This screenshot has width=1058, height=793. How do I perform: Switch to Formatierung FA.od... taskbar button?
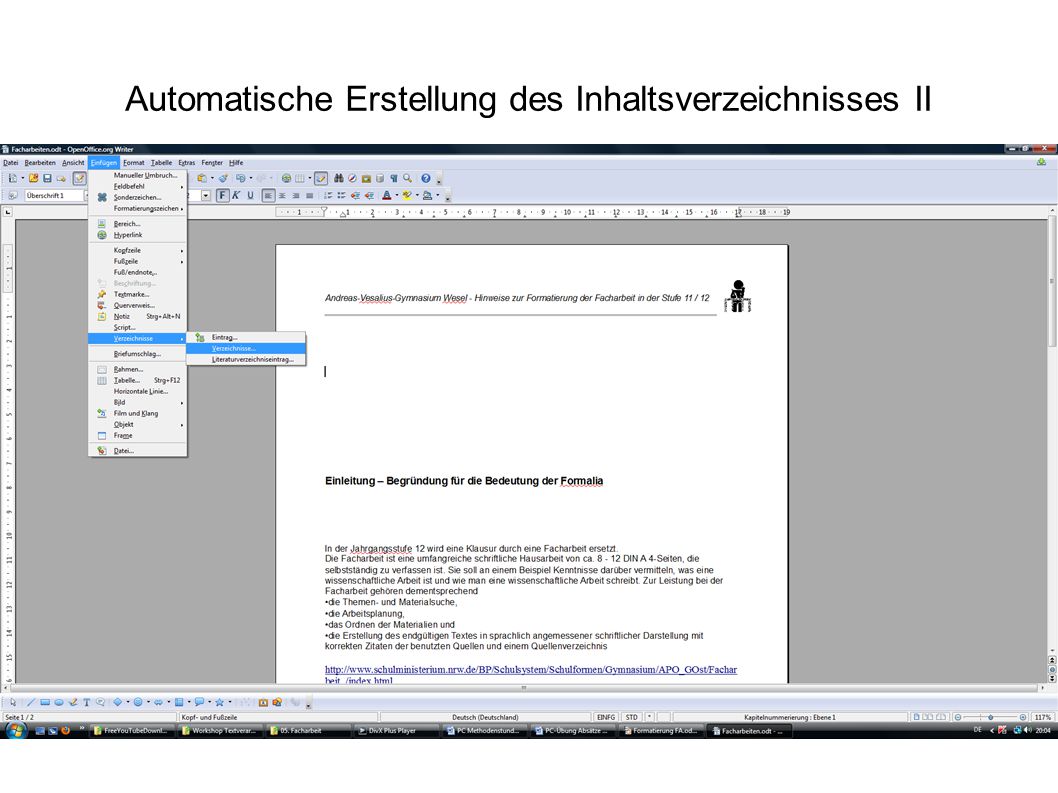tap(661, 730)
